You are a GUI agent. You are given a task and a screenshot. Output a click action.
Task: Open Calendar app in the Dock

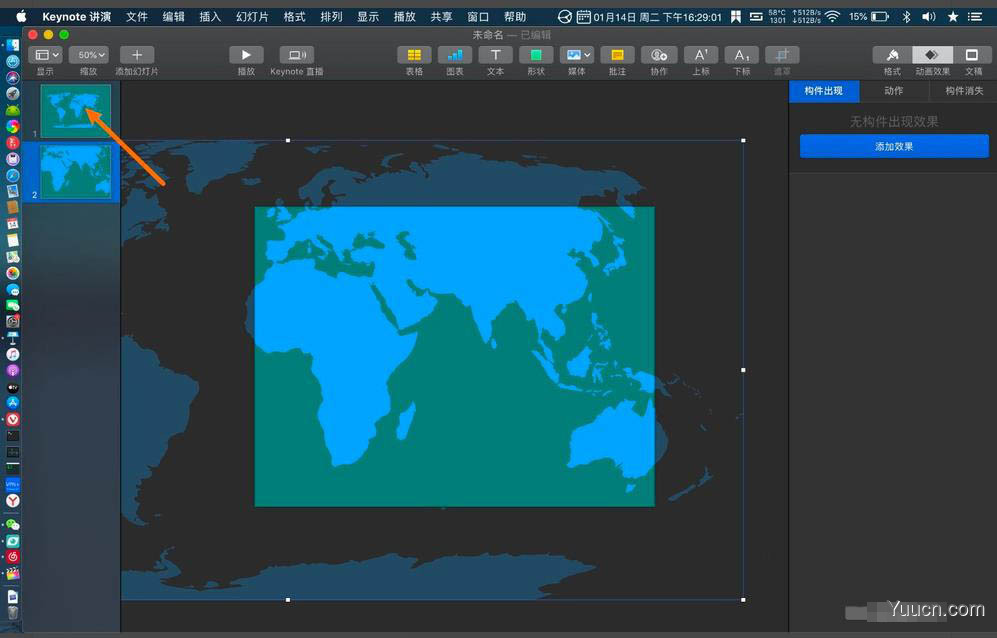[13, 224]
